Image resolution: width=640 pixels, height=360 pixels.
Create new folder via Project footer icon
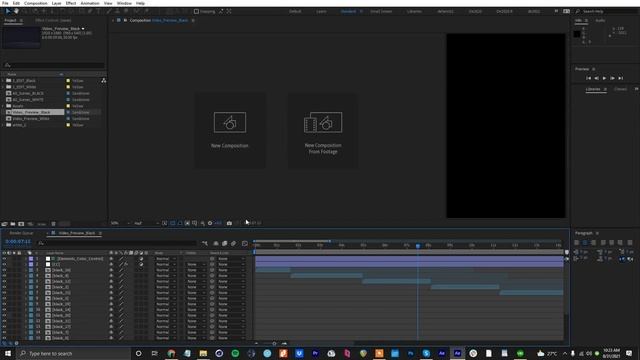point(13,224)
